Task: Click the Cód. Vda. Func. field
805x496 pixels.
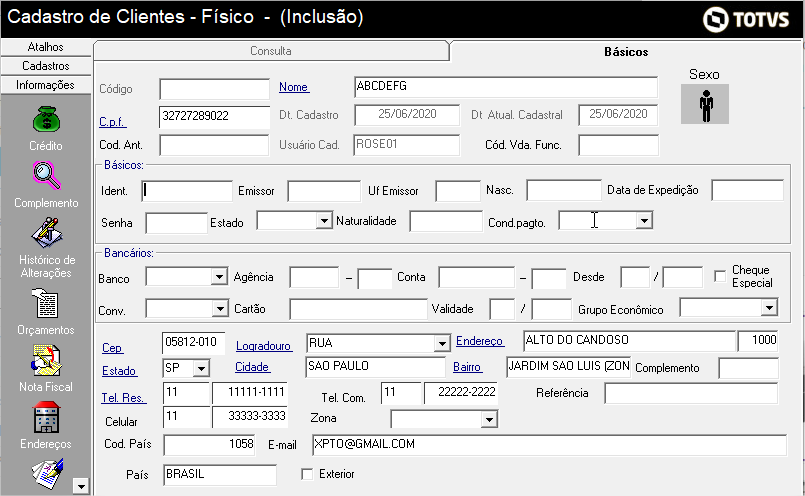Action: pyautogui.click(x=618, y=145)
